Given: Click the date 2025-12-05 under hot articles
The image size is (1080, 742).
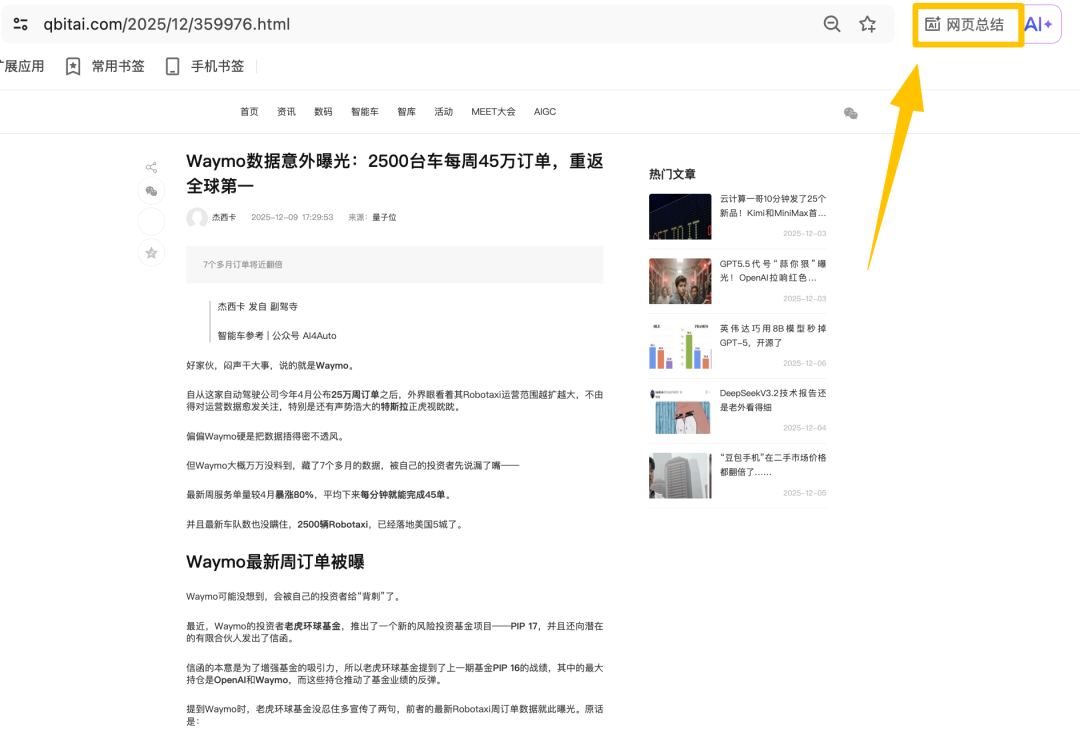Looking at the screenshot, I should click(804, 493).
